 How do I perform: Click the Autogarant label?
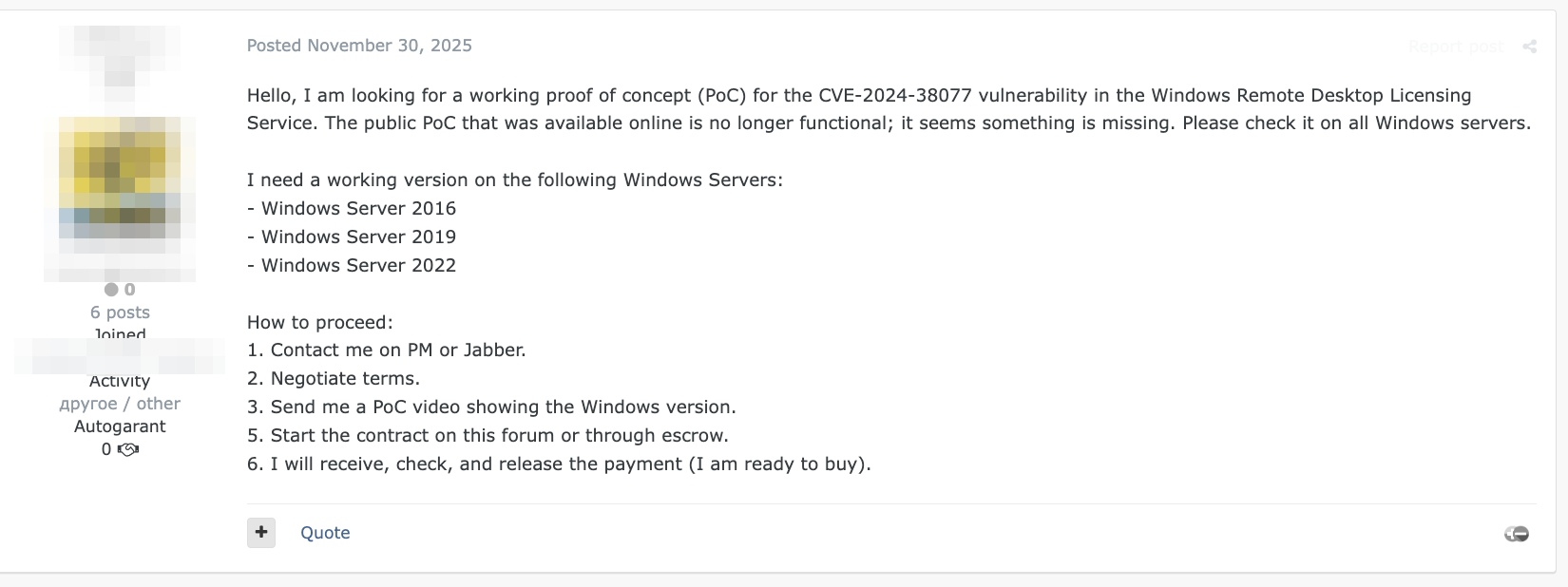[x=120, y=426]
